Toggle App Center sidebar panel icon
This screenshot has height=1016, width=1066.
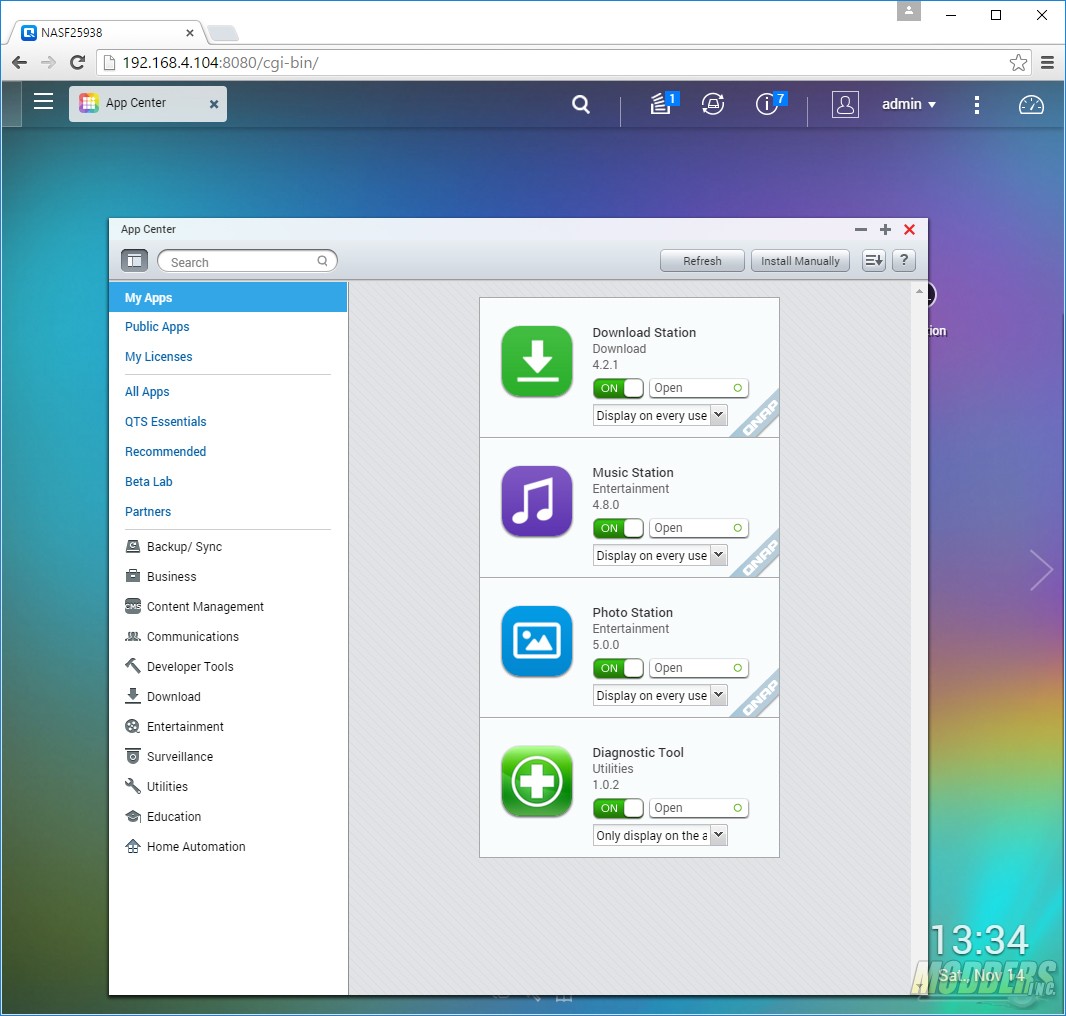134,260
